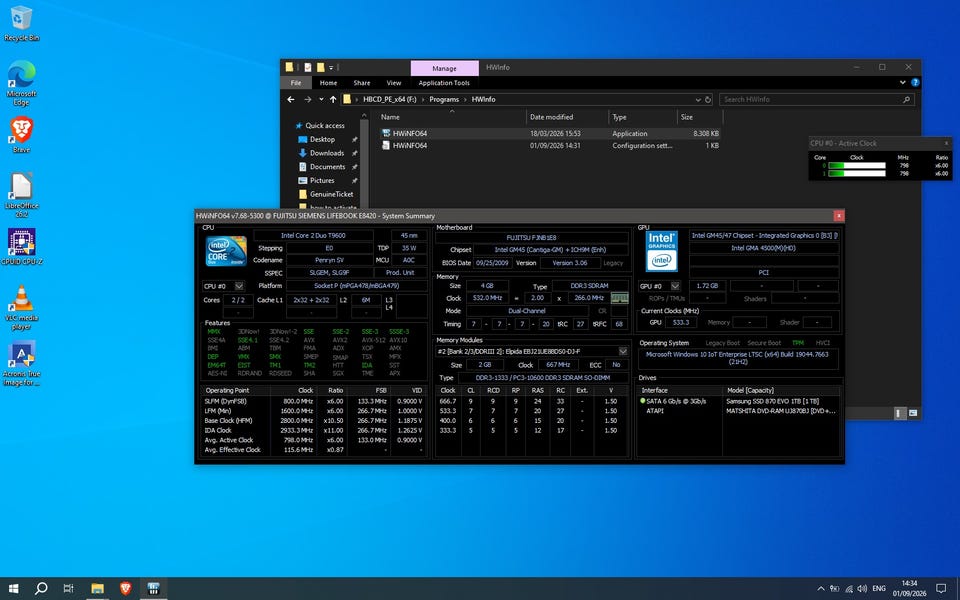
Task: Sort files by Date modified column
Action: (x=568, y=117)
